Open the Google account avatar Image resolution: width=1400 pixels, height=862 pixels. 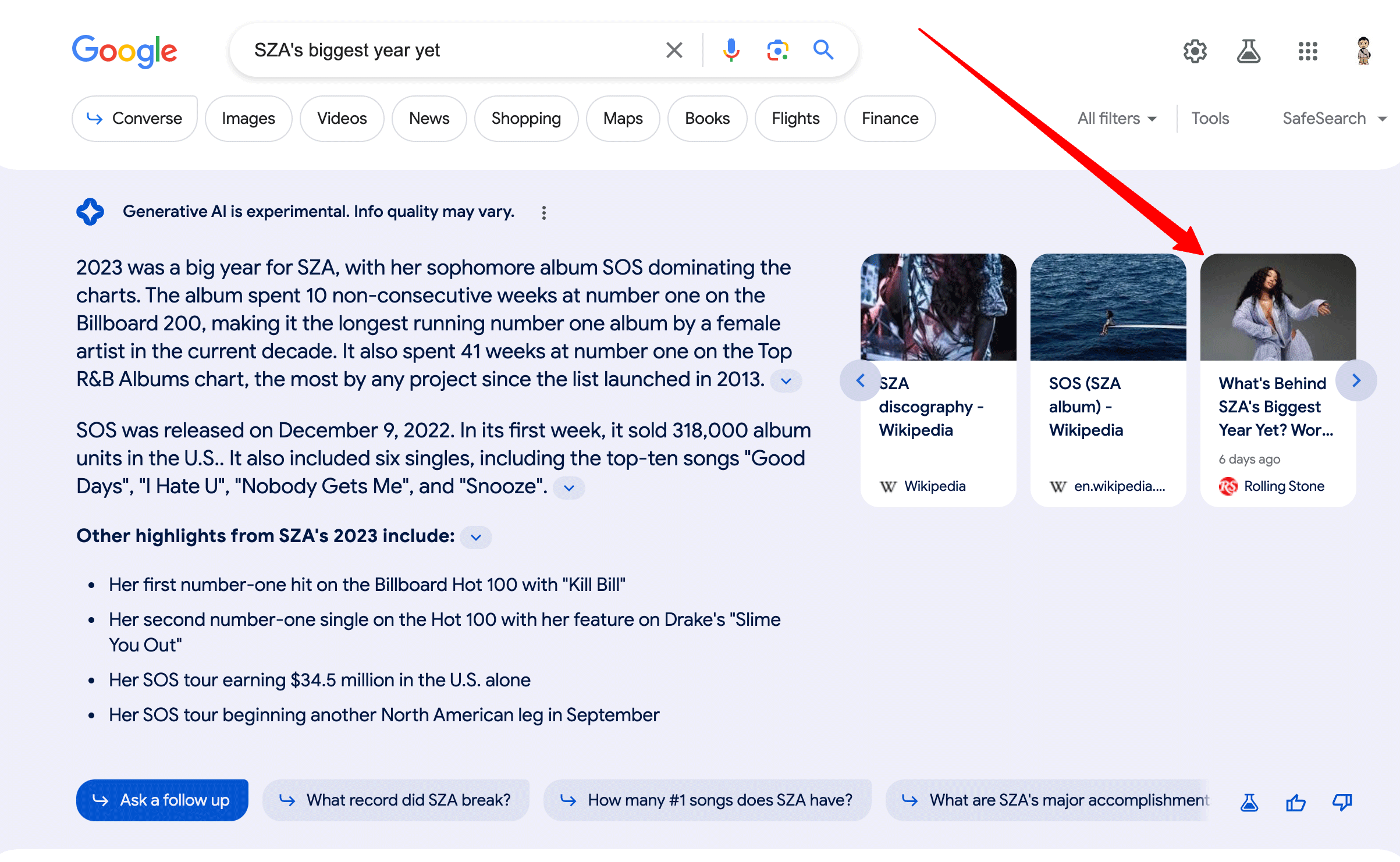(x=1363, y=51)
